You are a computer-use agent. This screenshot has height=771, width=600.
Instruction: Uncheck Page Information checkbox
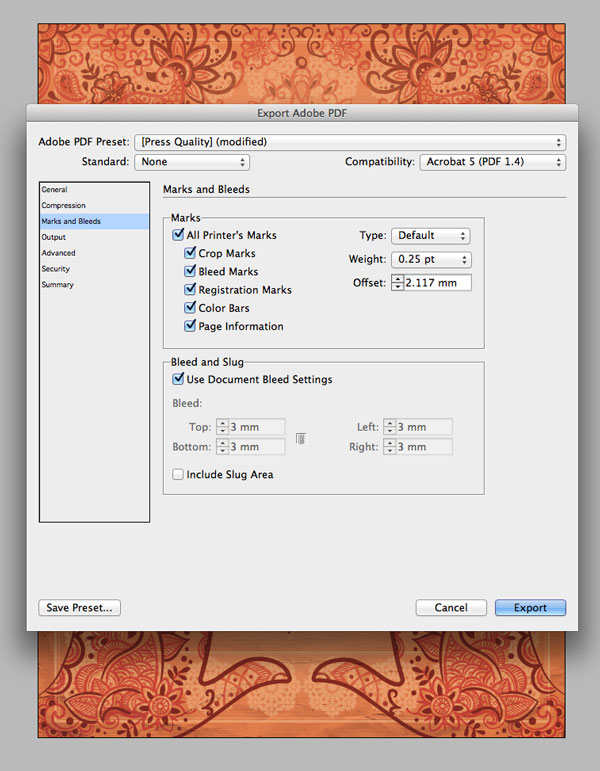tap(190, 326)
